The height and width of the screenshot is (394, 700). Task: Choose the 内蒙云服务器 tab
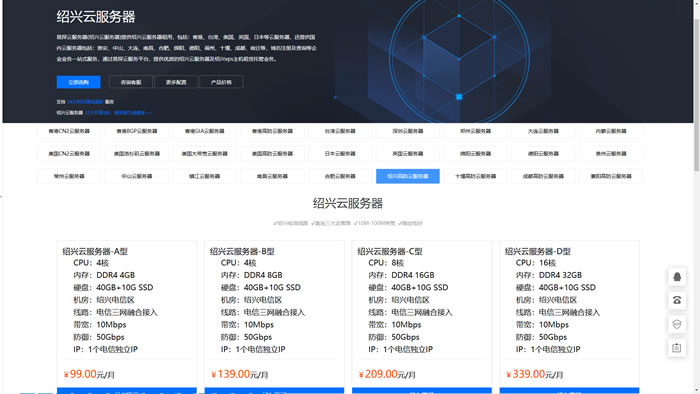[611, 131]
